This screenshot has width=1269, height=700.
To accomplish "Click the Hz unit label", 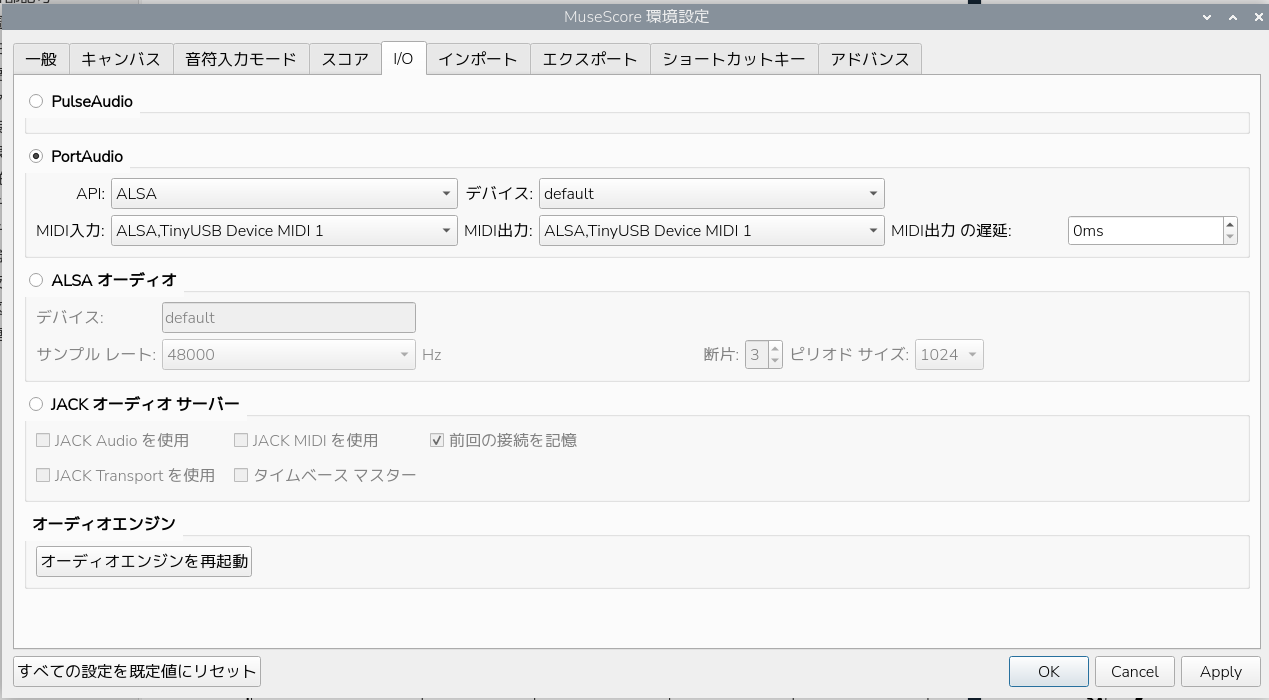I will click(x=431, y=354).
